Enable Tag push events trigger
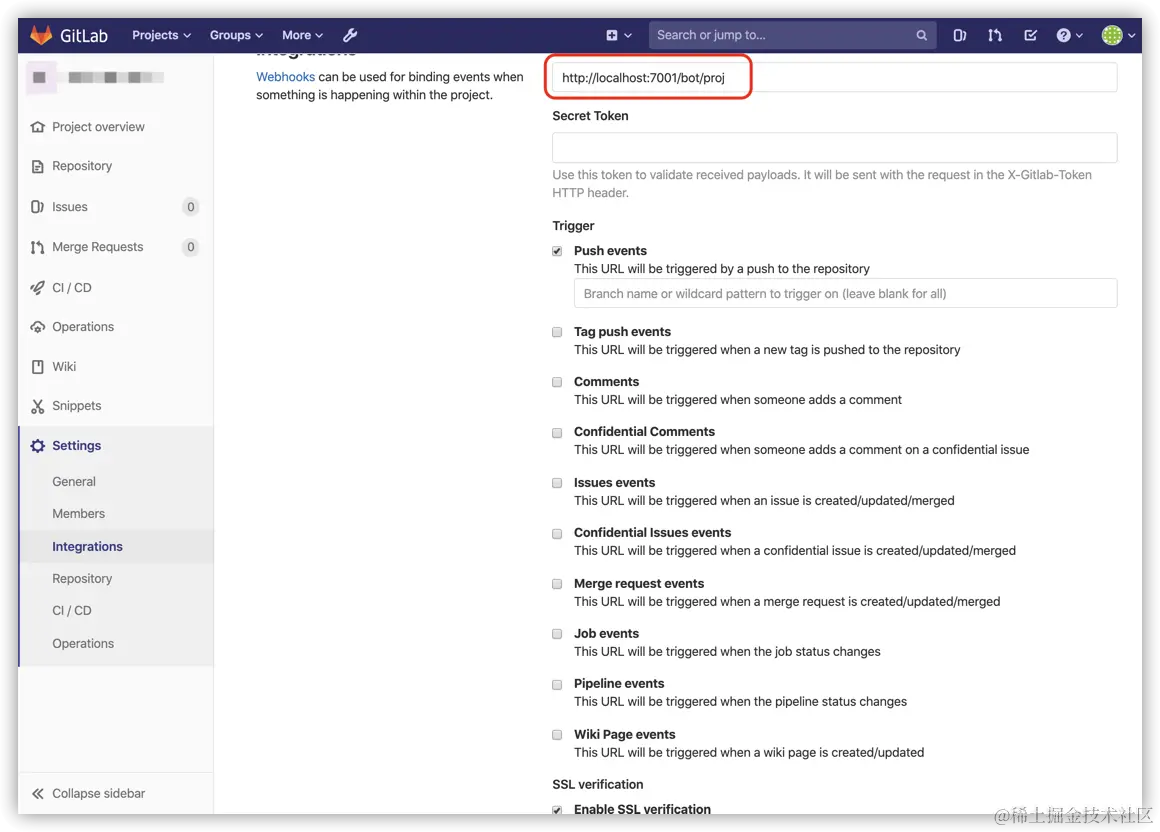Screen dimensions: 1160x832 point(557,332)
